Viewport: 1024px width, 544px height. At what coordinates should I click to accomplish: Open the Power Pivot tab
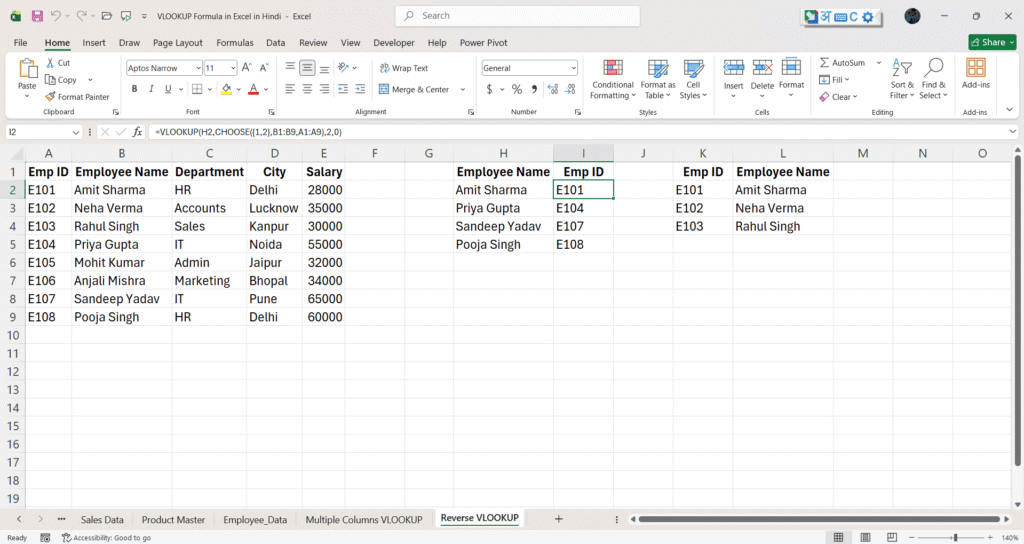(483, 42)
